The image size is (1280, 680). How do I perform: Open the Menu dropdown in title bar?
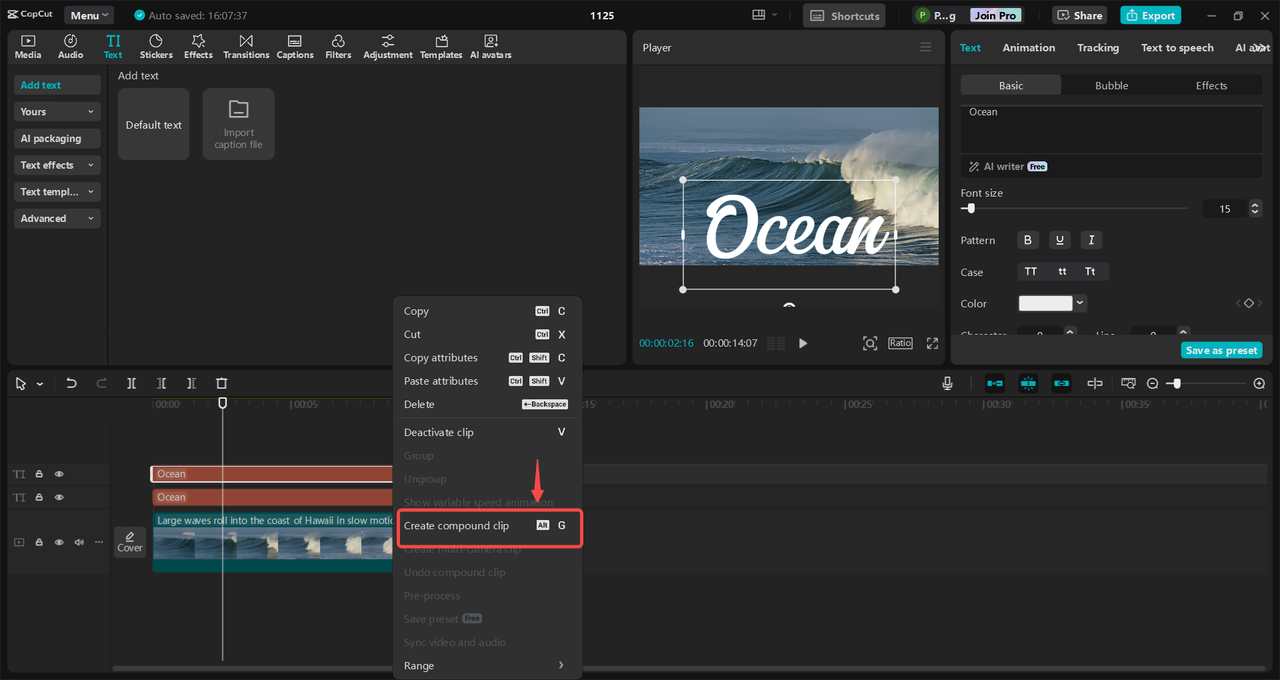pyautogui.click(x=89, y=16)
